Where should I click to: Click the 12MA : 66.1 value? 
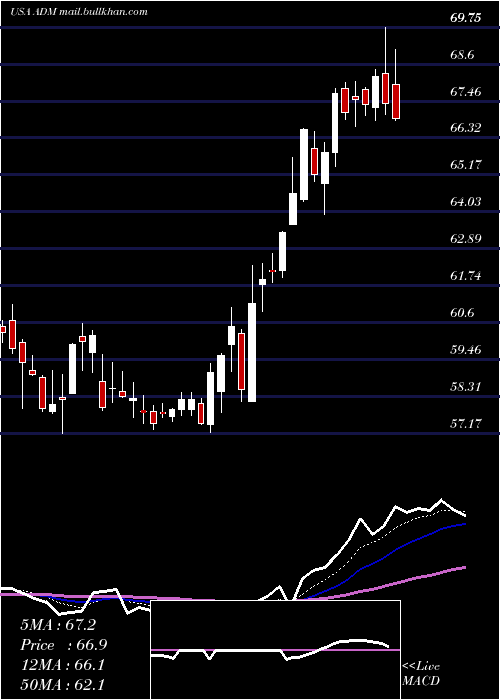(x=62, y=665)
